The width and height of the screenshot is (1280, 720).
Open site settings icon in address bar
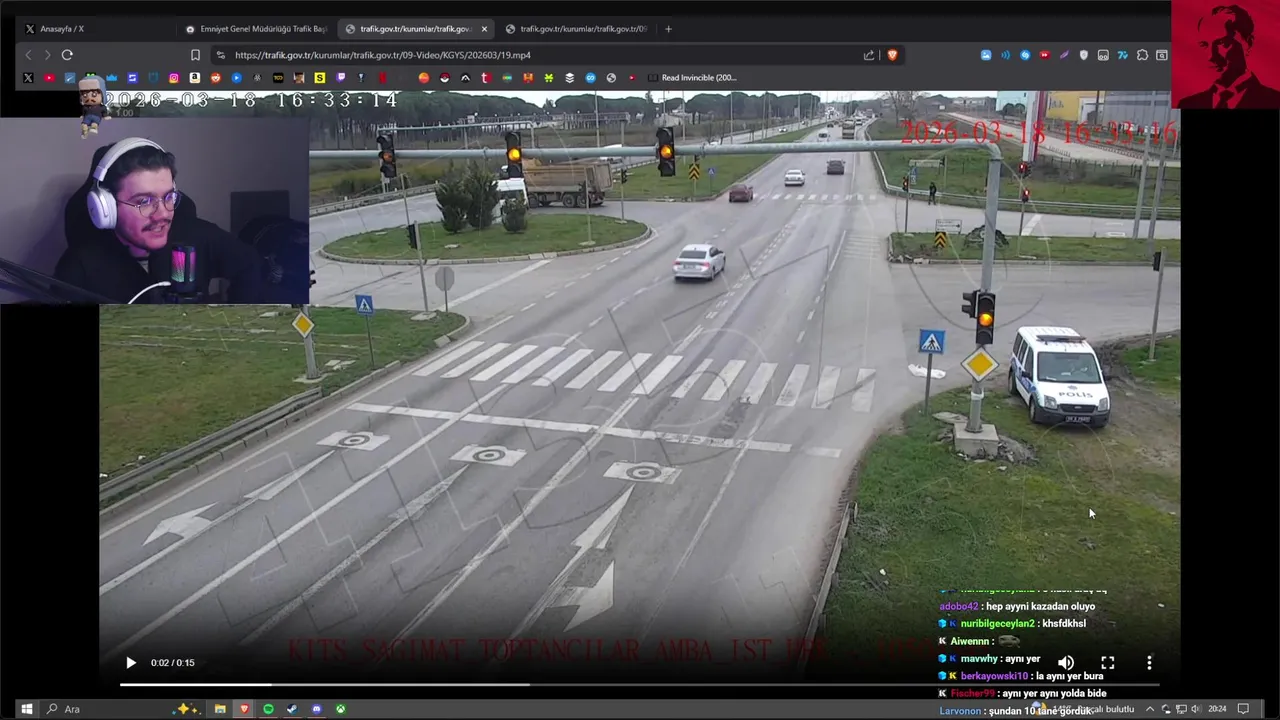pos(220,55)
